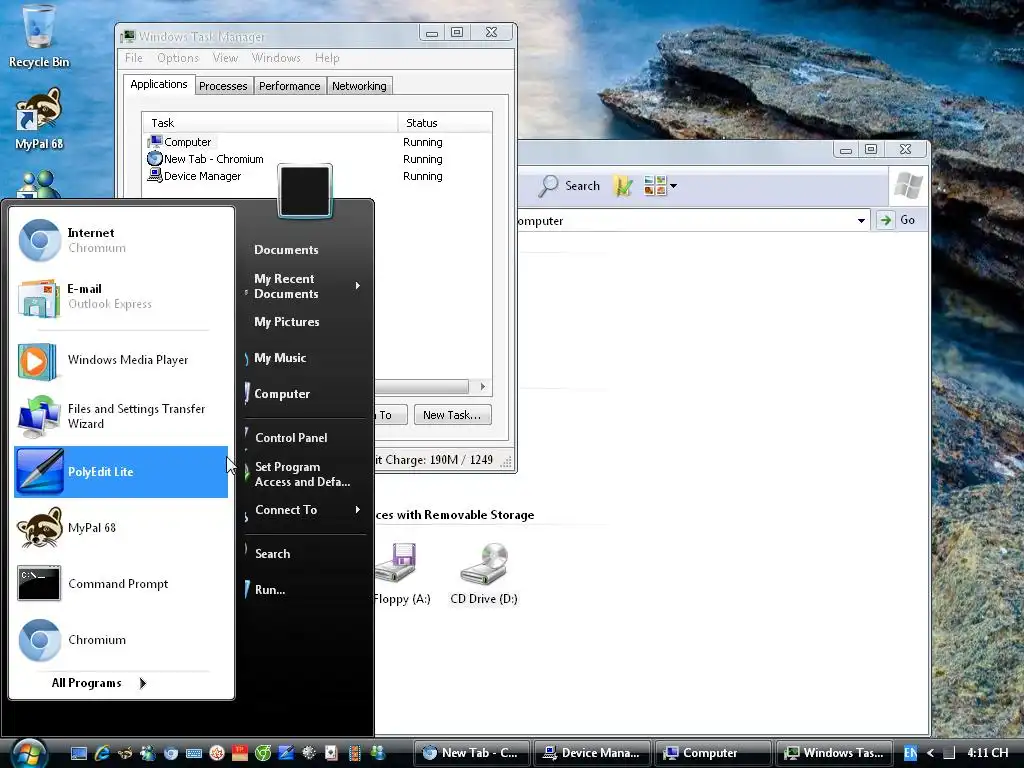Screen dimensions: 1024x768
Task: Click the clock showing 4:11 CH
Action: point(987,753)
